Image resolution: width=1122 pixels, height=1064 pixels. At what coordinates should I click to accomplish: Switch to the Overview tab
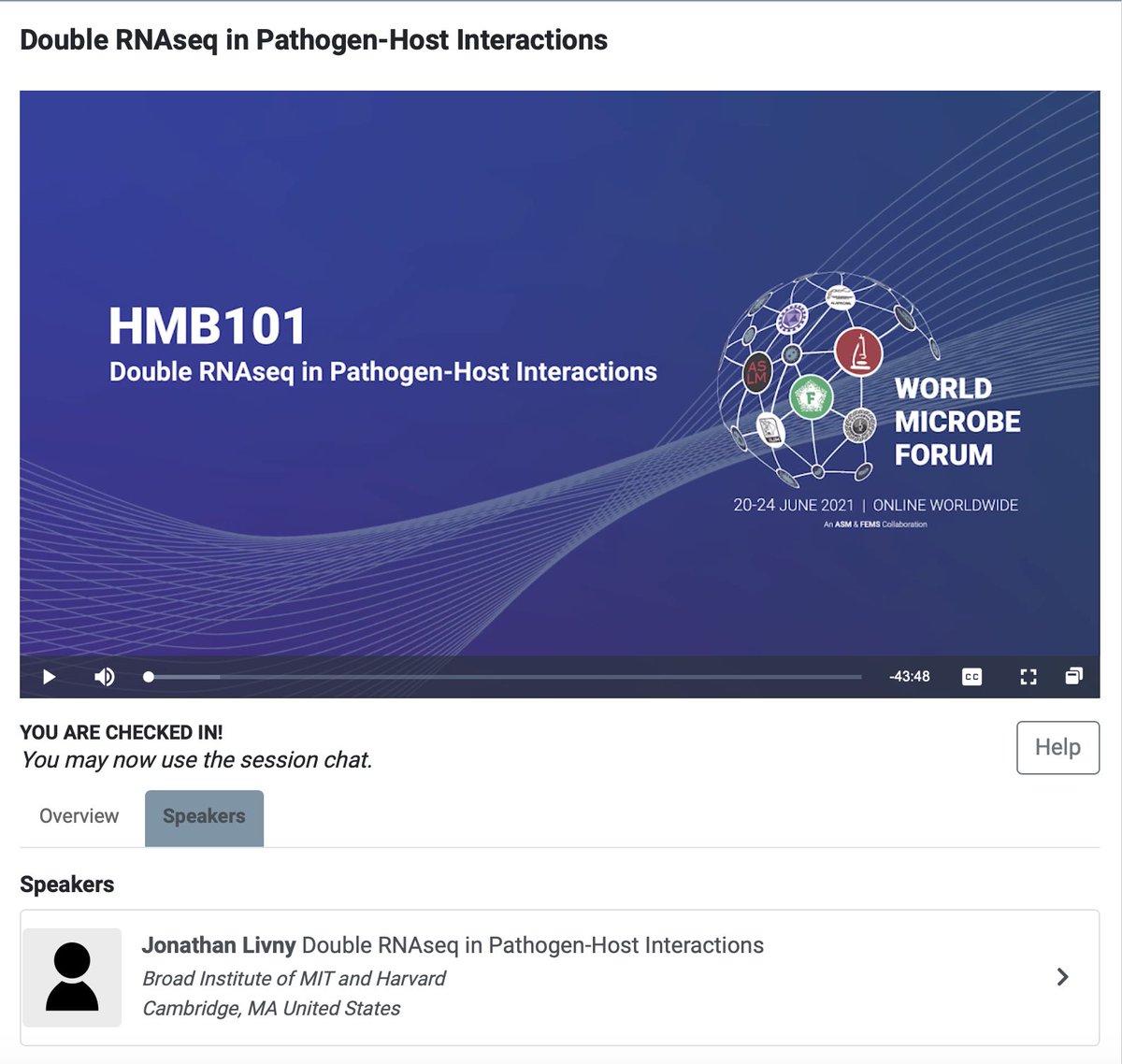[79, 816]
